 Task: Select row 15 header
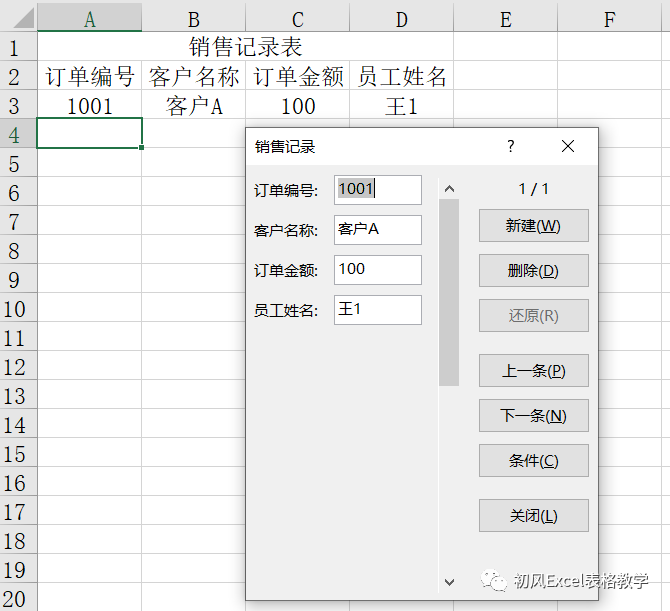coord(18,452)
